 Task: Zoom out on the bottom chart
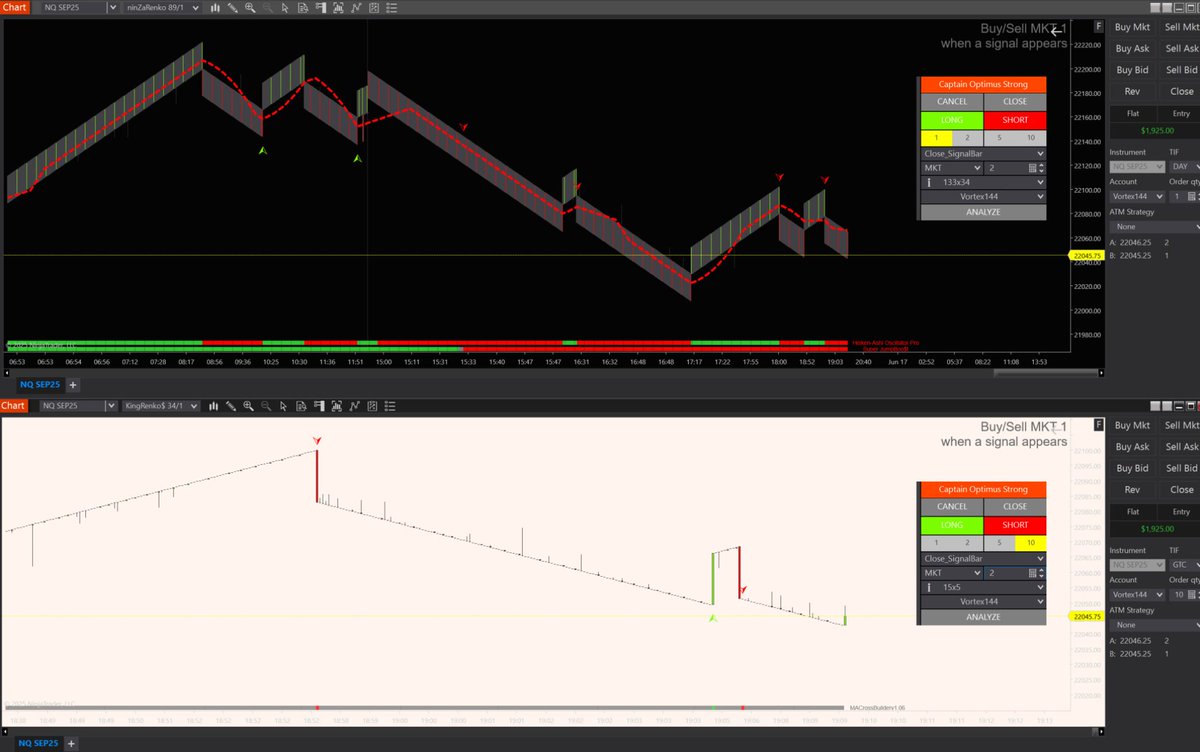pos(266,406)
